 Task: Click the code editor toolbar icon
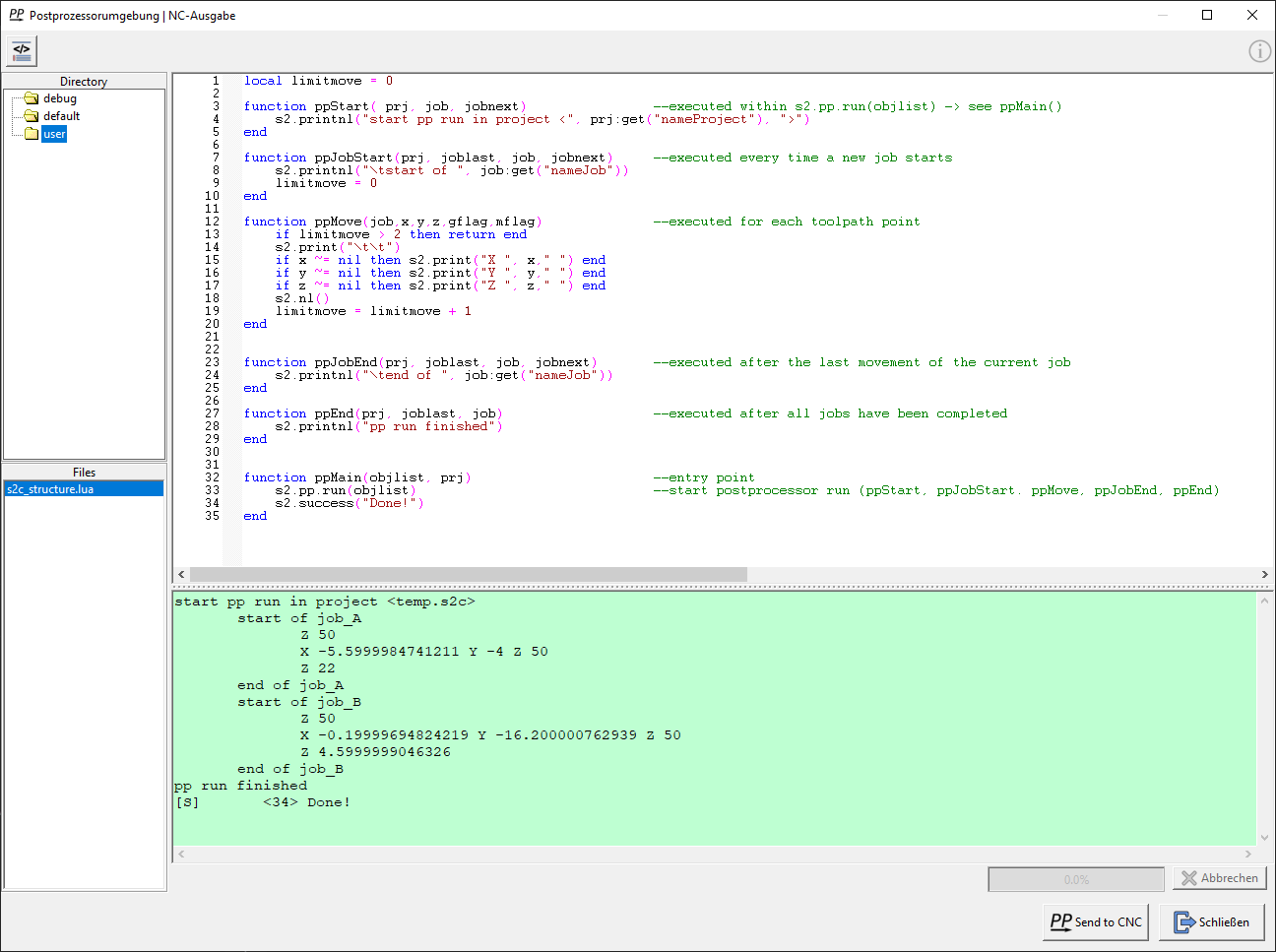22,50
